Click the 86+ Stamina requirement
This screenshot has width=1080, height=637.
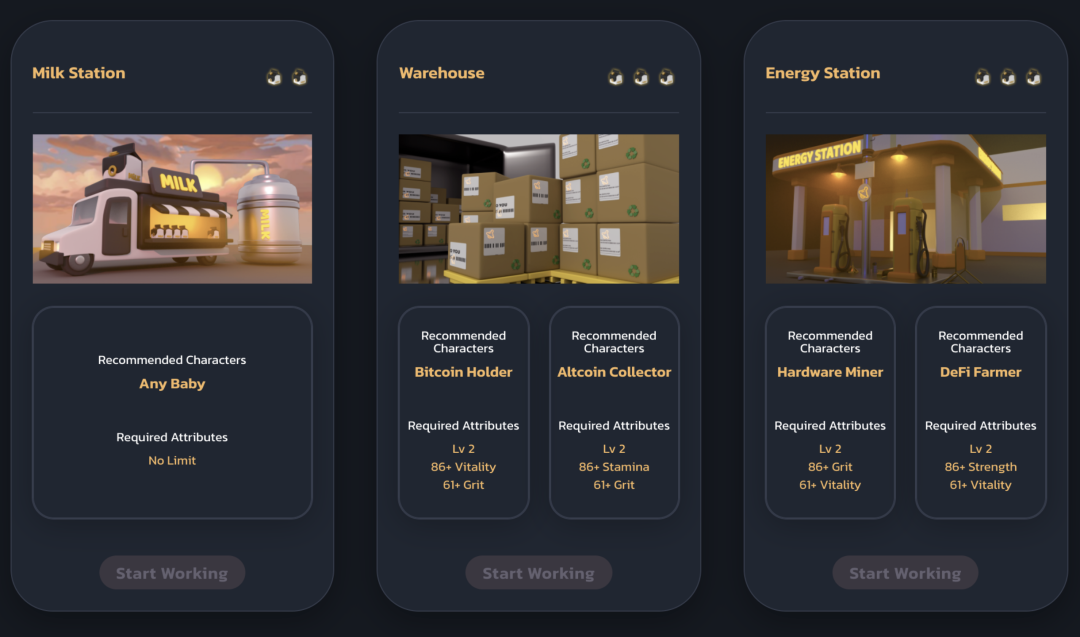tap(614, 467)
